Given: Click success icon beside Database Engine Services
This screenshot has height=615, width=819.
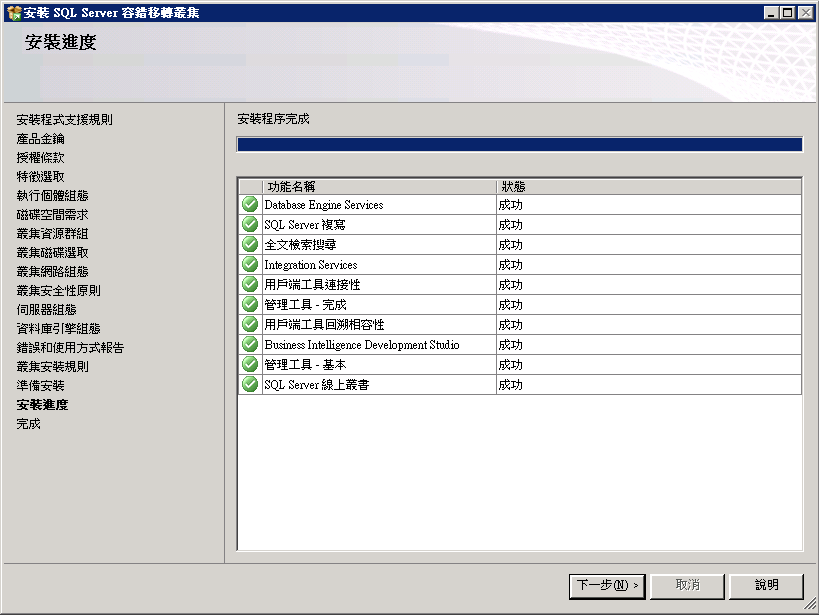Looking at the screenshot, I should point(250,204).
